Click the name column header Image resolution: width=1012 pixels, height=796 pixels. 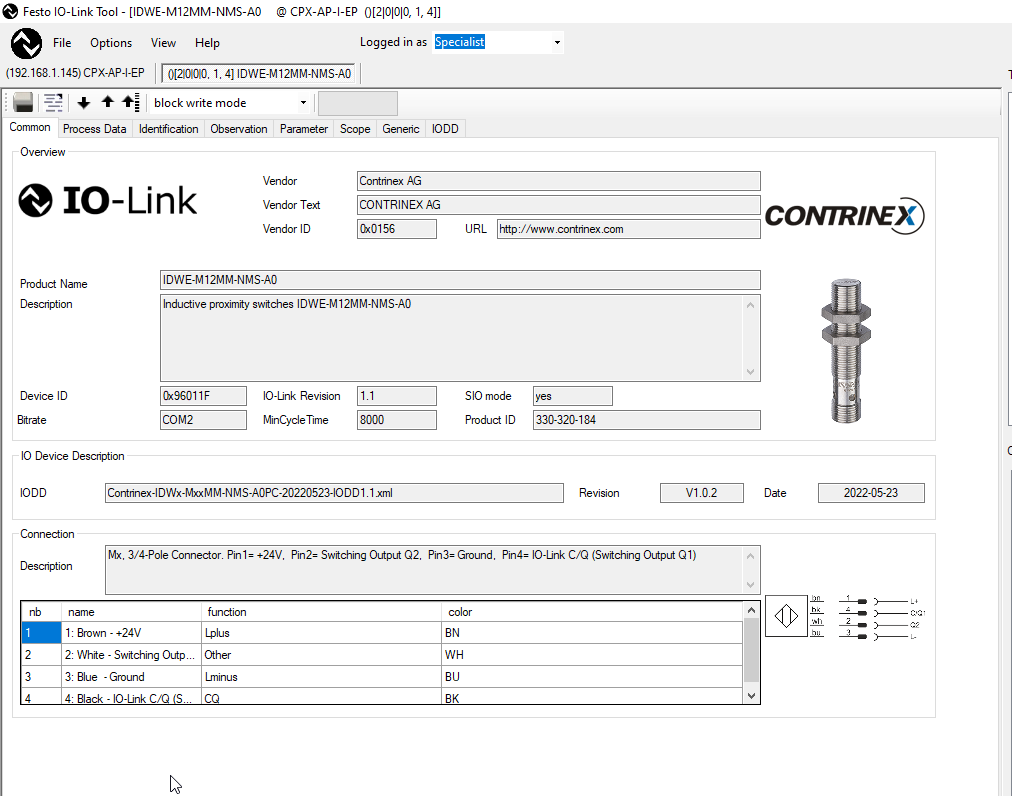pos(132,611)
